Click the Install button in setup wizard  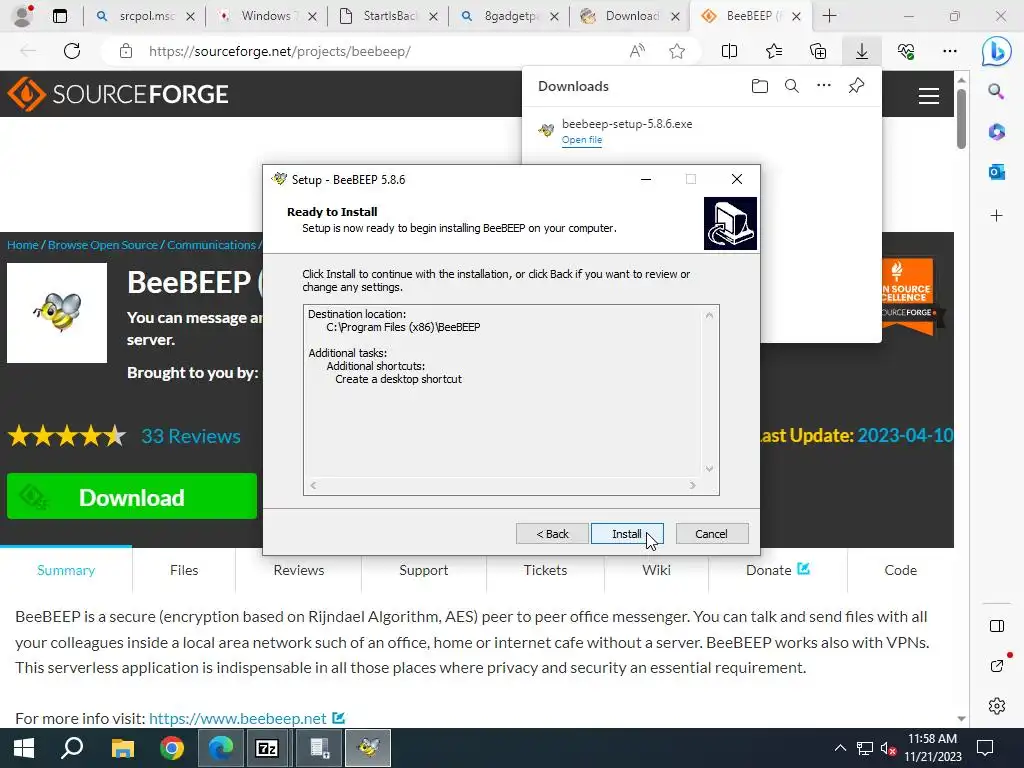(627, 534)
